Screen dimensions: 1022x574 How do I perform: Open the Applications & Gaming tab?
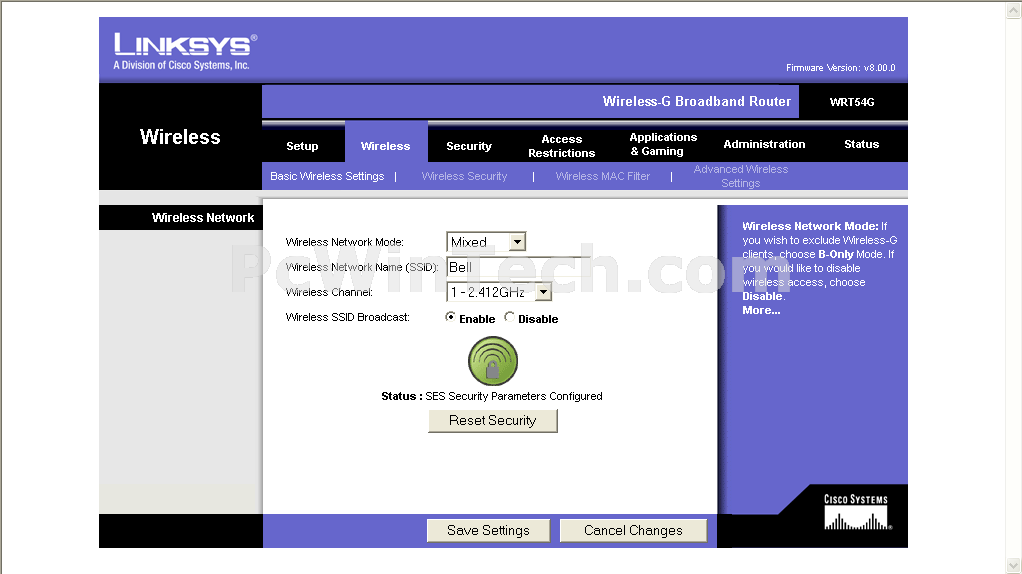pos(663,145)
